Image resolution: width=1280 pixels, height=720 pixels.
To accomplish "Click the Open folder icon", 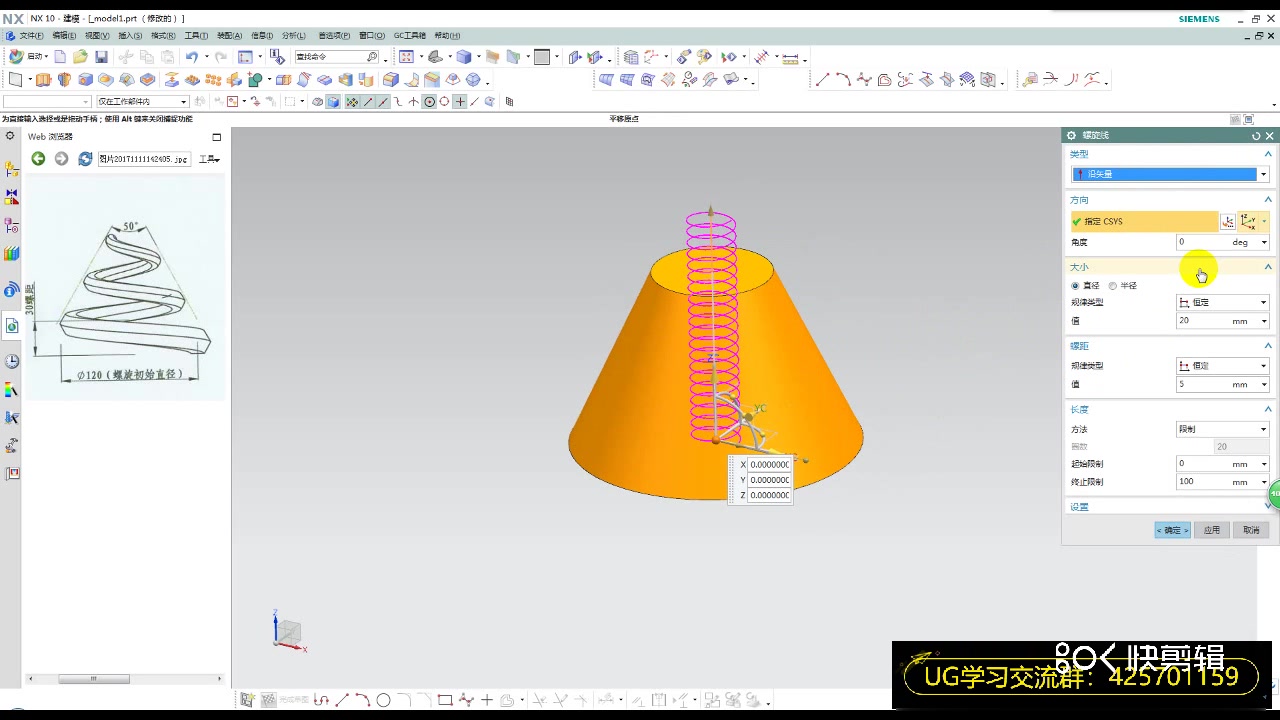I will (80, 57).
